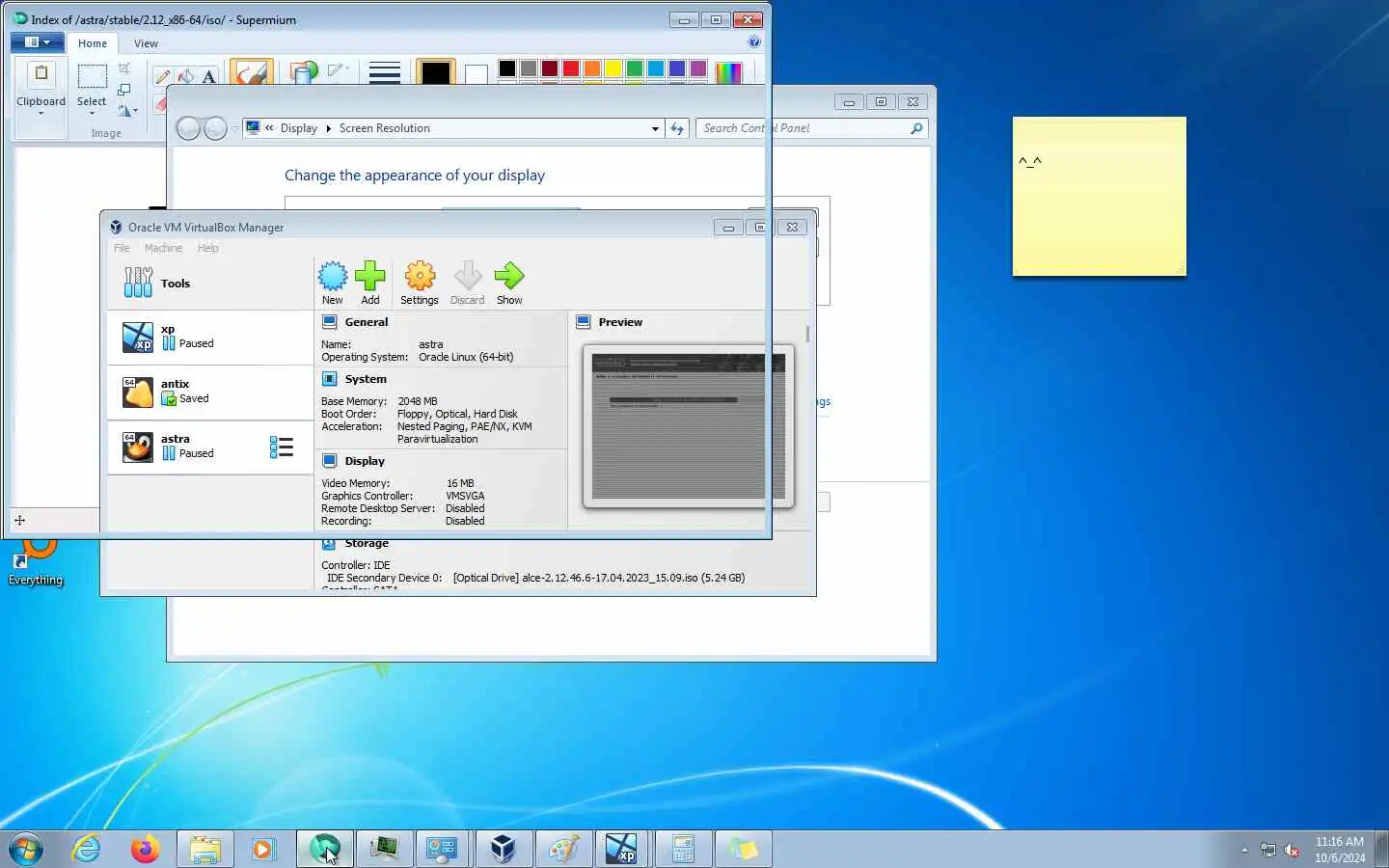
Task: Open the line Size selector
Action: coord(385,73)
